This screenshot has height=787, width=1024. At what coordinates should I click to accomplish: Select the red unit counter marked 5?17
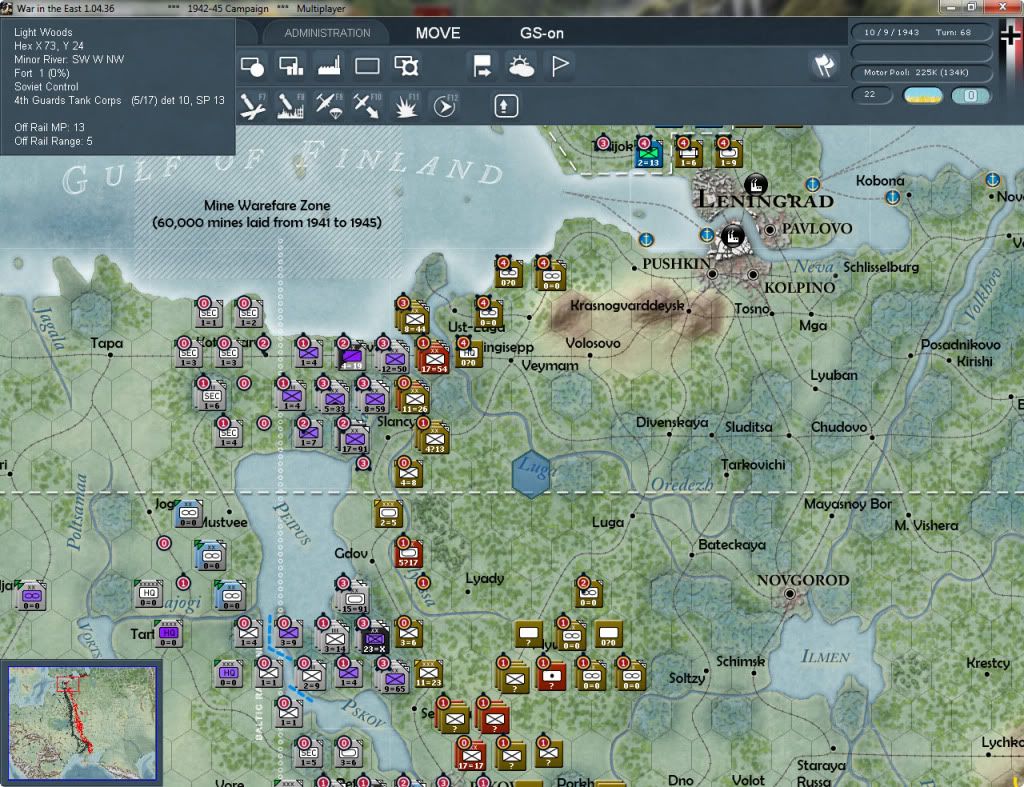point(409,554)
